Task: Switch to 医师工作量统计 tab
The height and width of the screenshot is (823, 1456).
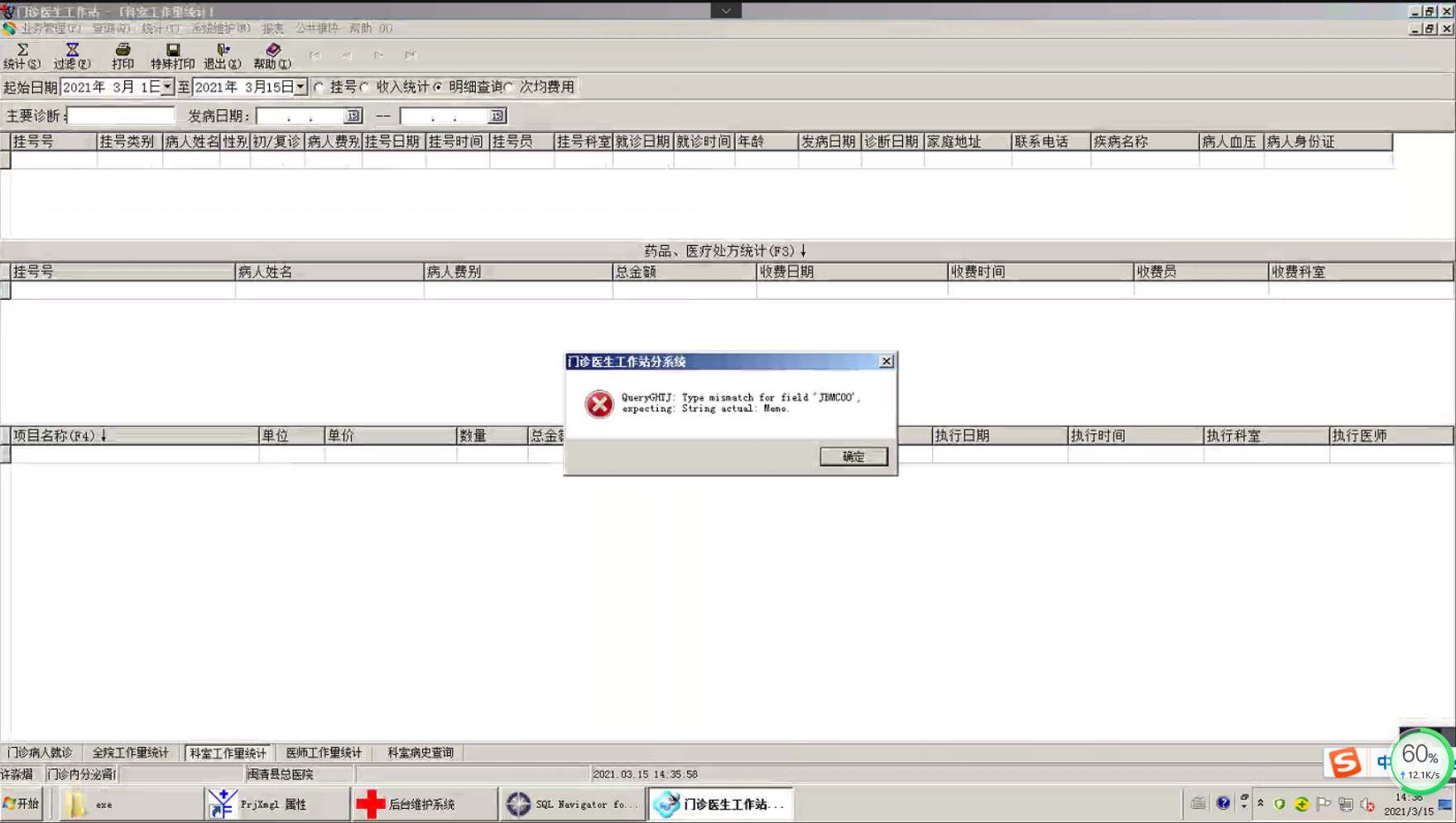Action: [x=324, y=753]
